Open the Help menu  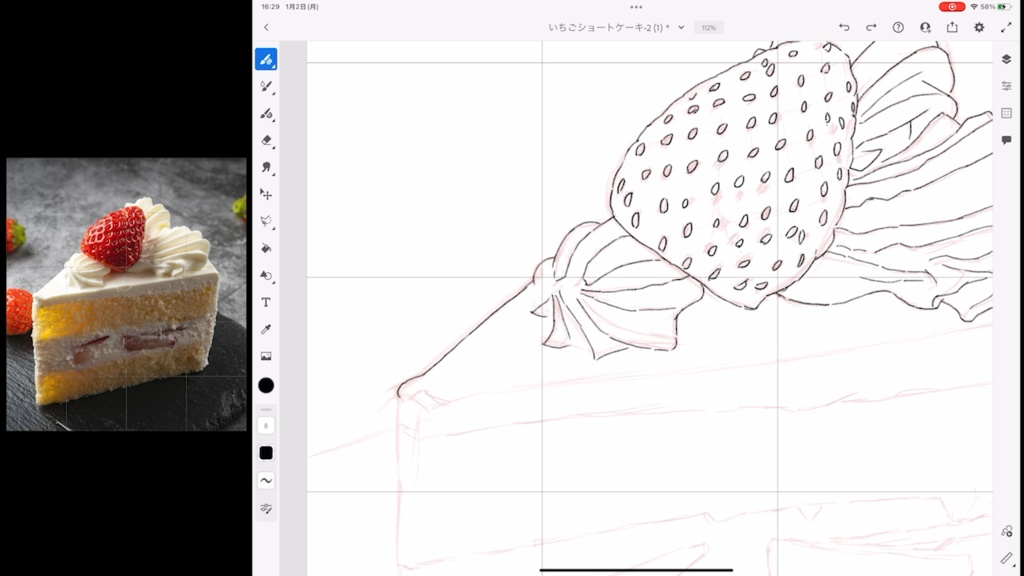[898, 27]
